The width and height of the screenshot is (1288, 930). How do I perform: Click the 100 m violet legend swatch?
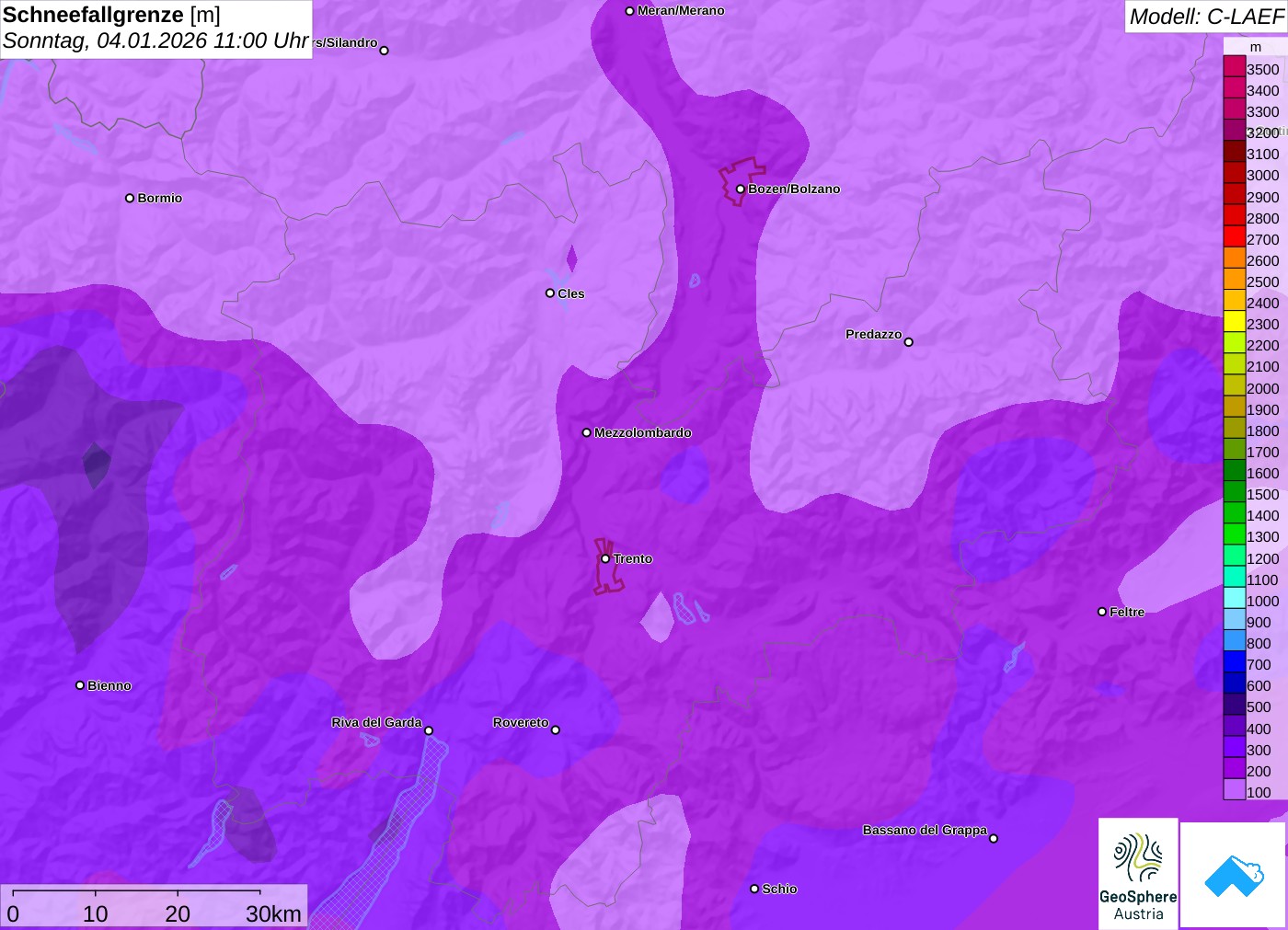[x=1234, y=789]
